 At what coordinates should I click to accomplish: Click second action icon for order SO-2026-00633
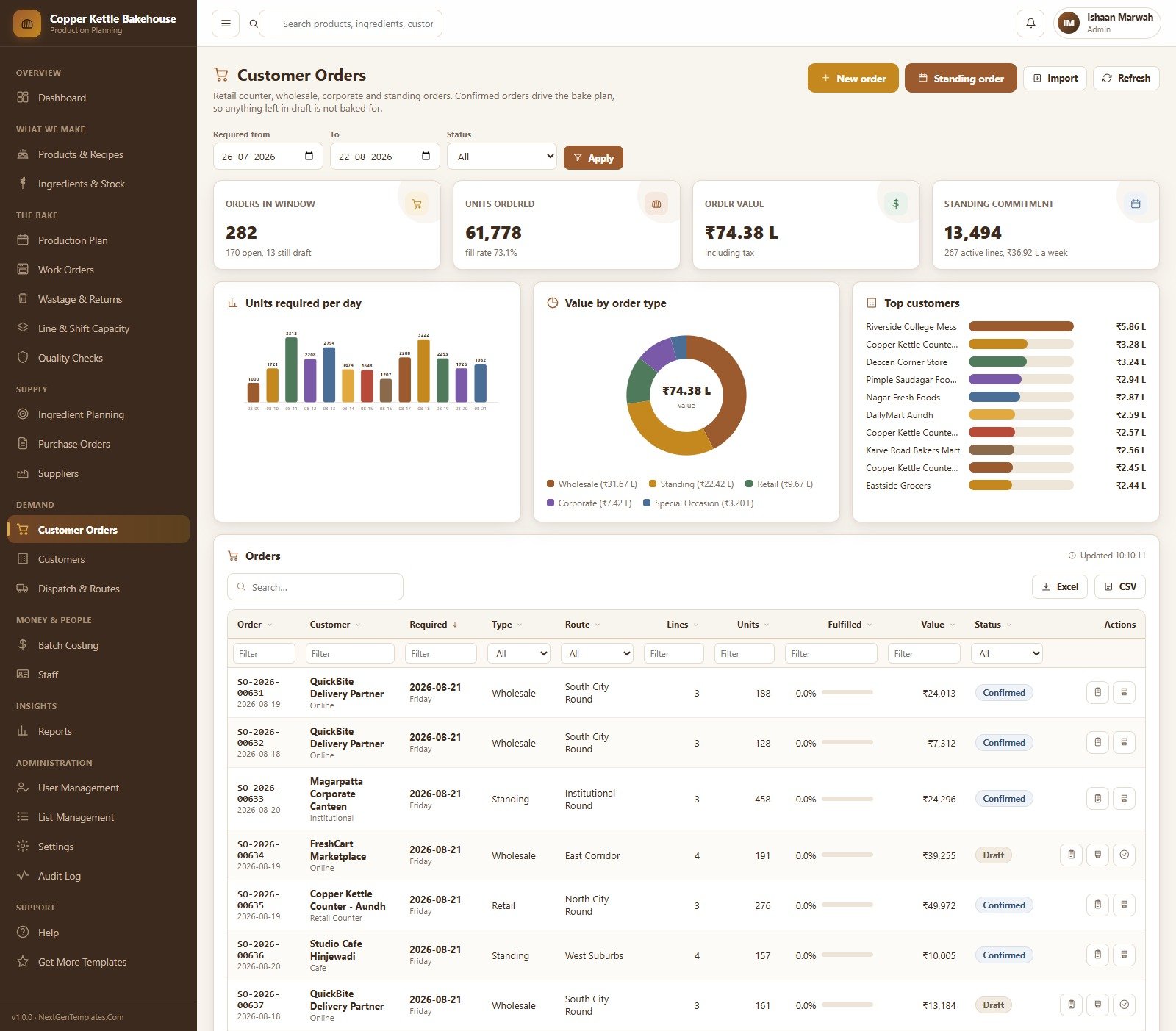point(1124,798)
